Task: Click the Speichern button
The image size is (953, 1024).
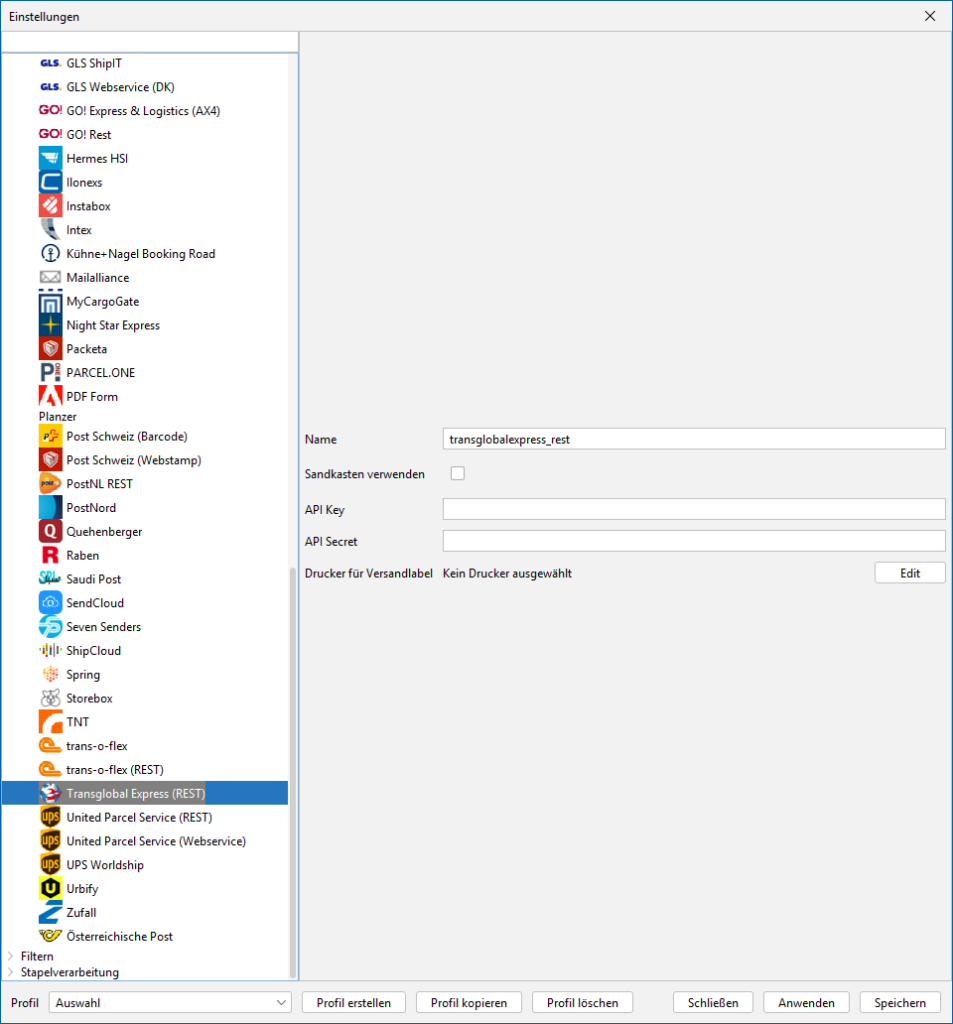Action: coord(900,1002)
